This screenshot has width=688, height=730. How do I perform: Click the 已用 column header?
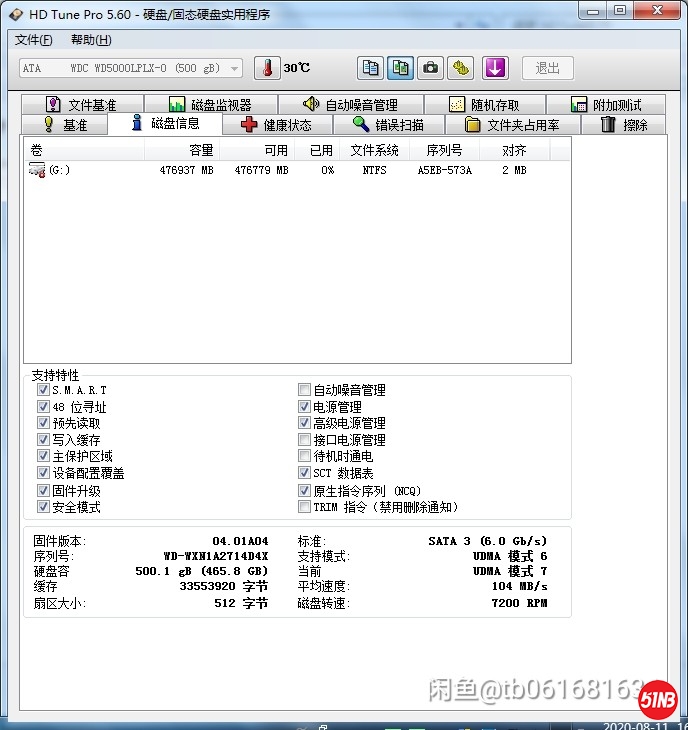point(317,150)
